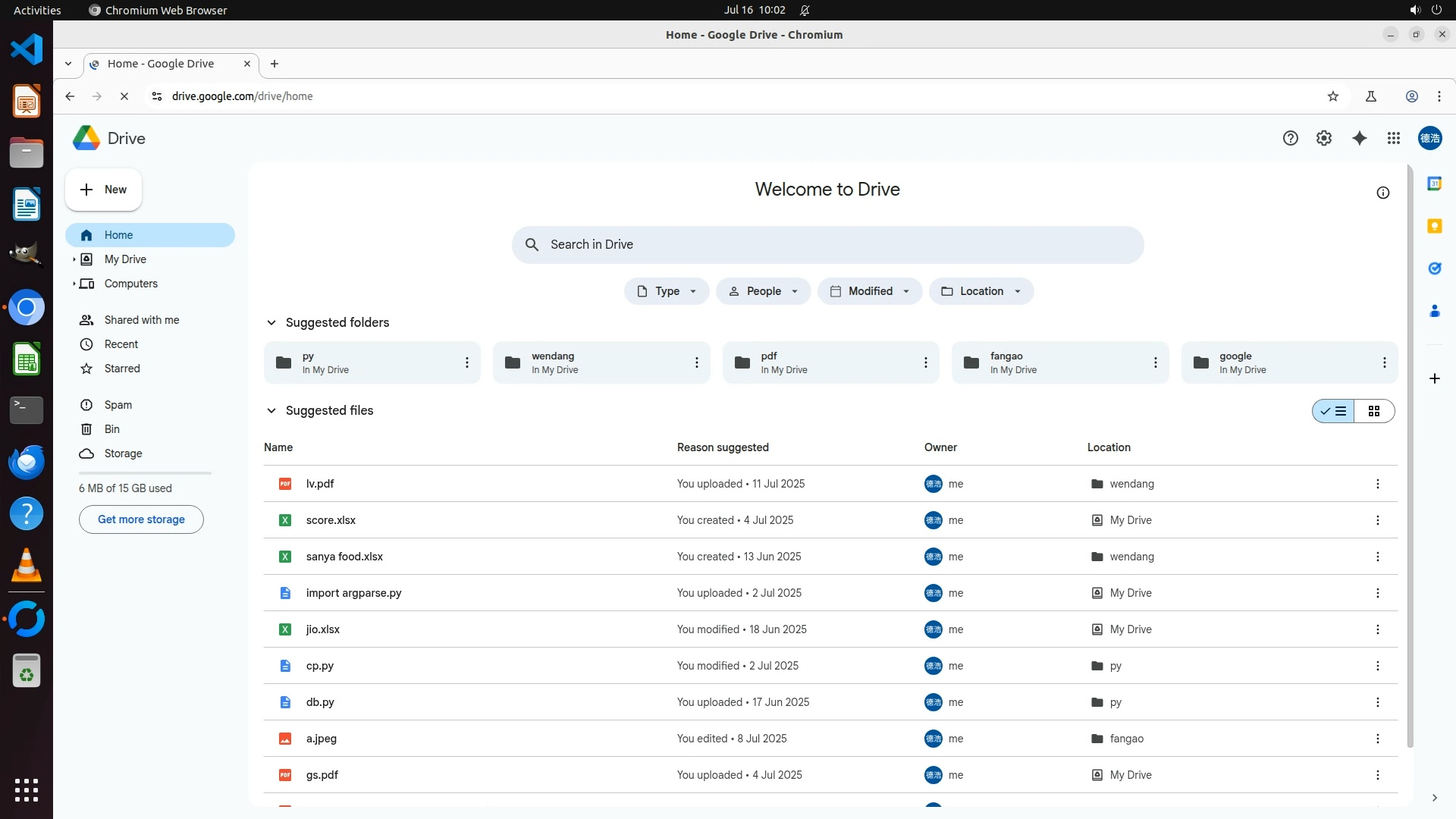Show the info details icon

coord(1382,193)
